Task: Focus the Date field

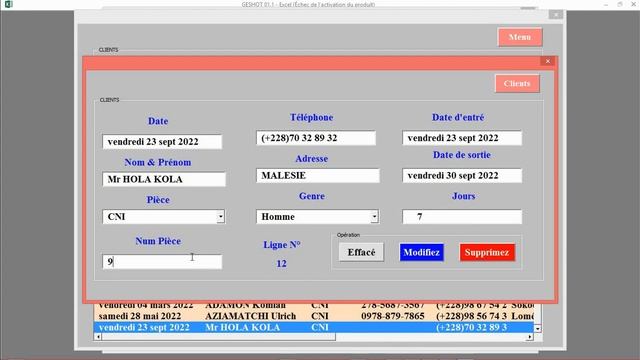Action: click(162, 142)
